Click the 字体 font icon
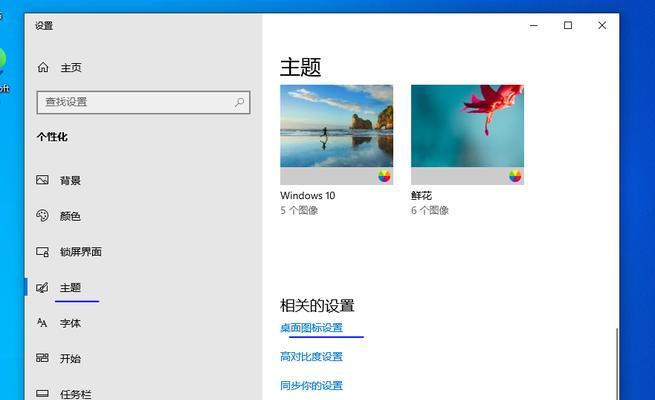This screenshot has width=655, height=400. [42, 323]
